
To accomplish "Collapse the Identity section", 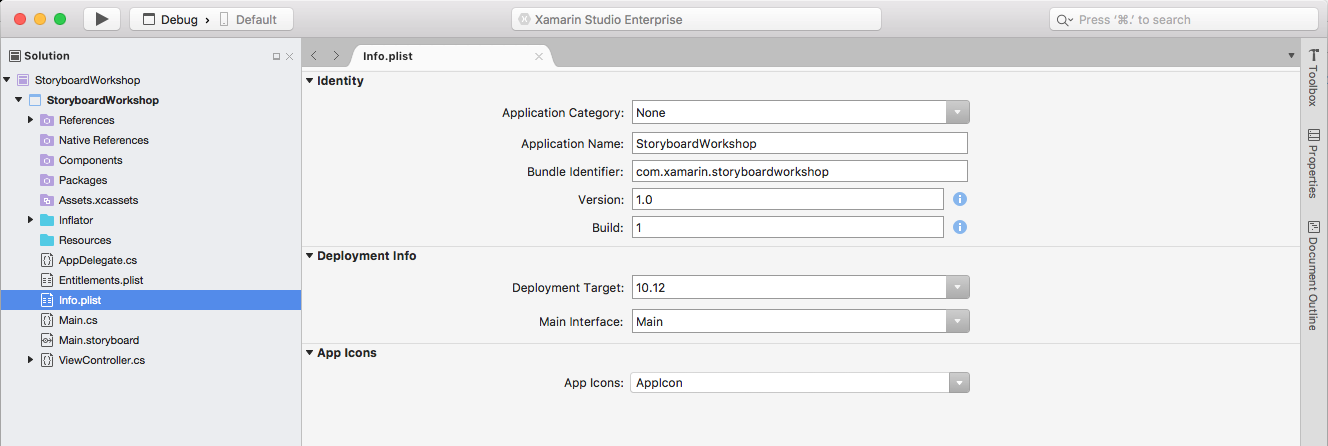I will [x=310, y=81].
